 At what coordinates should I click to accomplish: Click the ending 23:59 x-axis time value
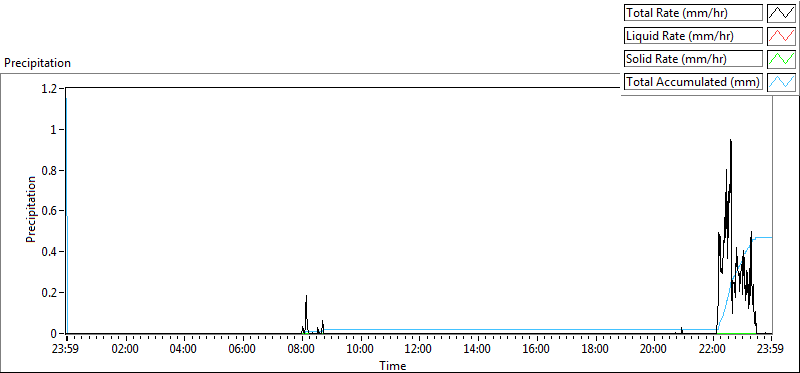click(x=770, y=350)
